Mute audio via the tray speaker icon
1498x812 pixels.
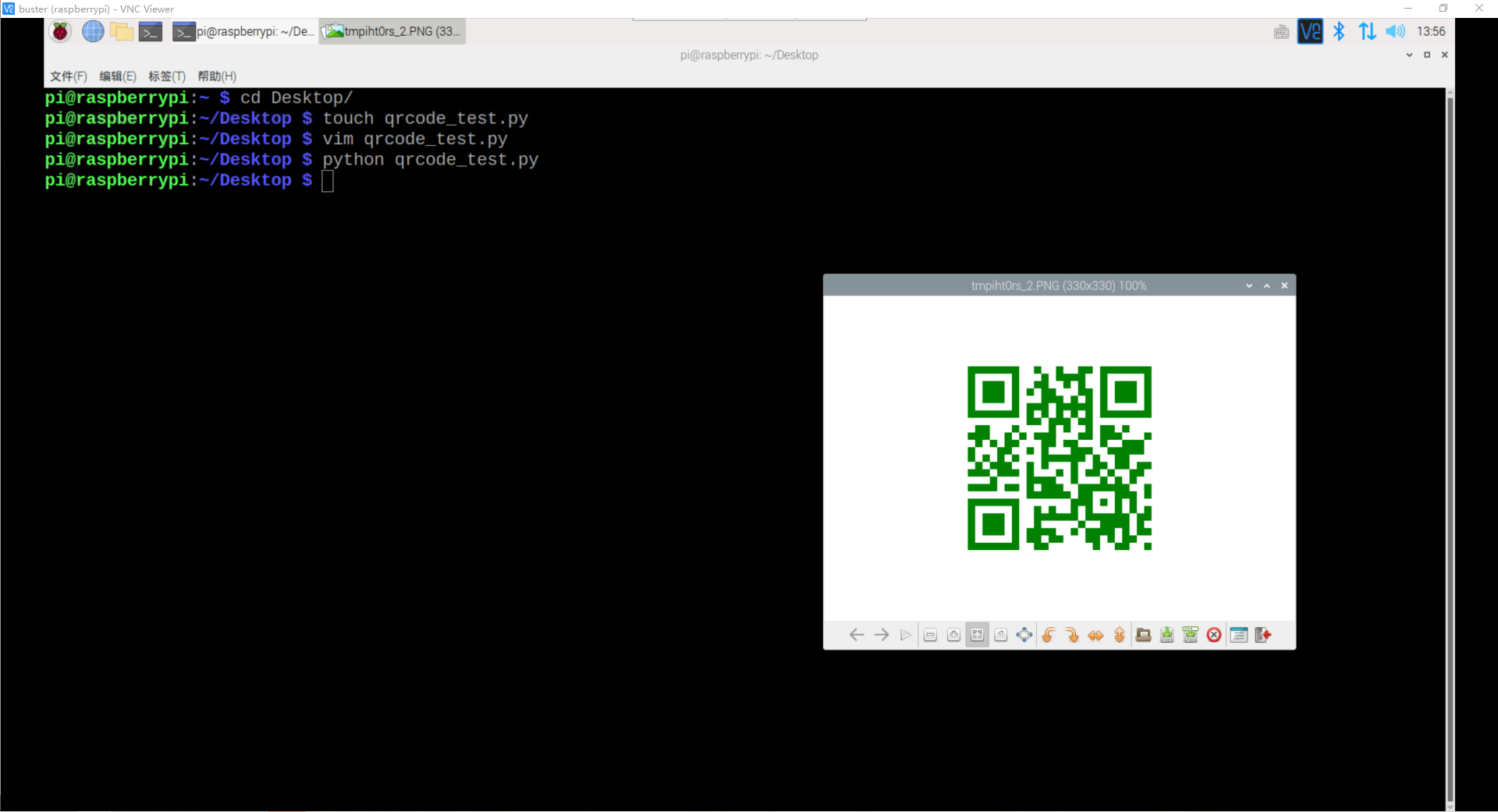tap(1396, 31)
